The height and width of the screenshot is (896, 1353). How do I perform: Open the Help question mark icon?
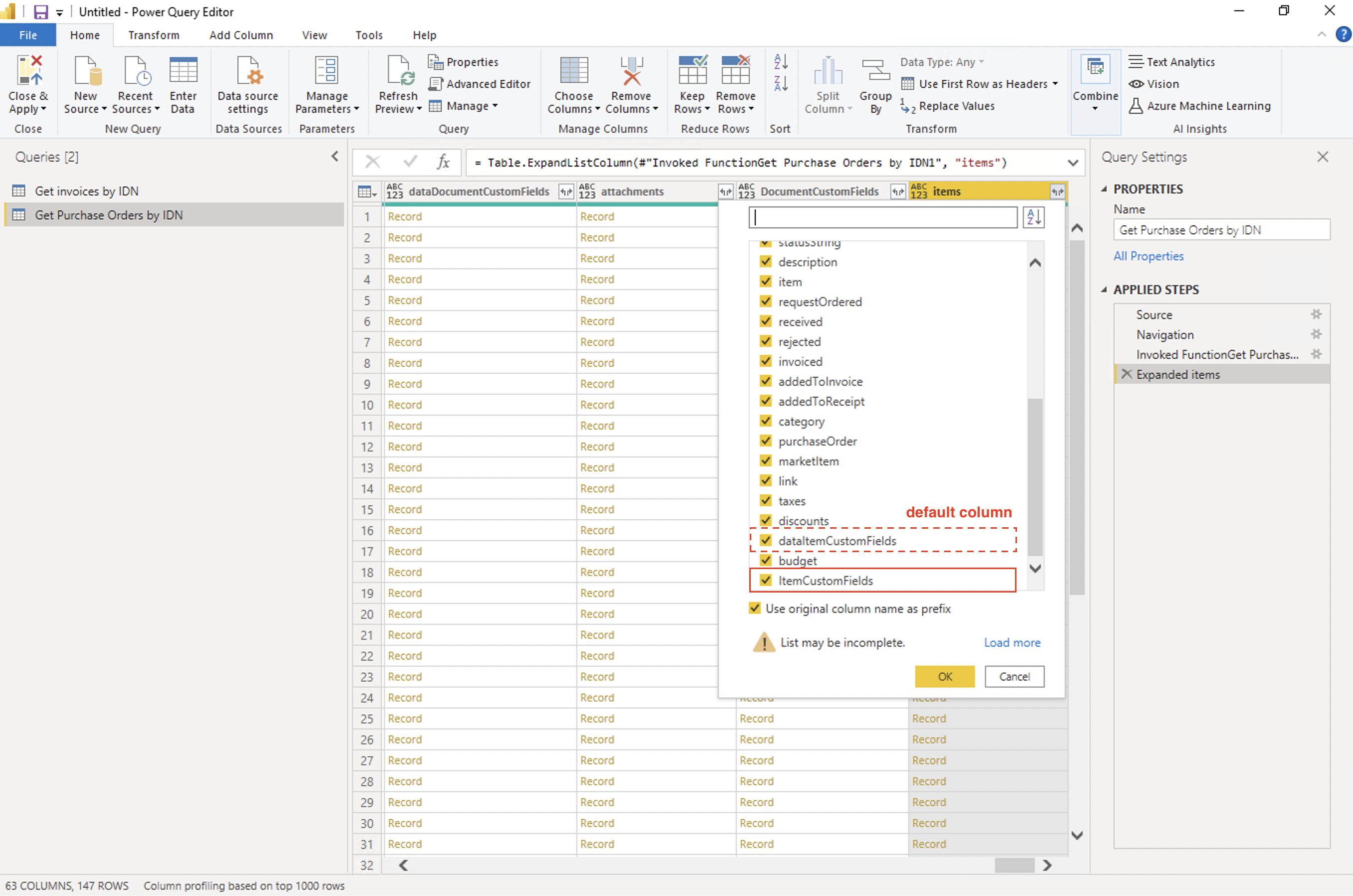[x=1344, y=34]
